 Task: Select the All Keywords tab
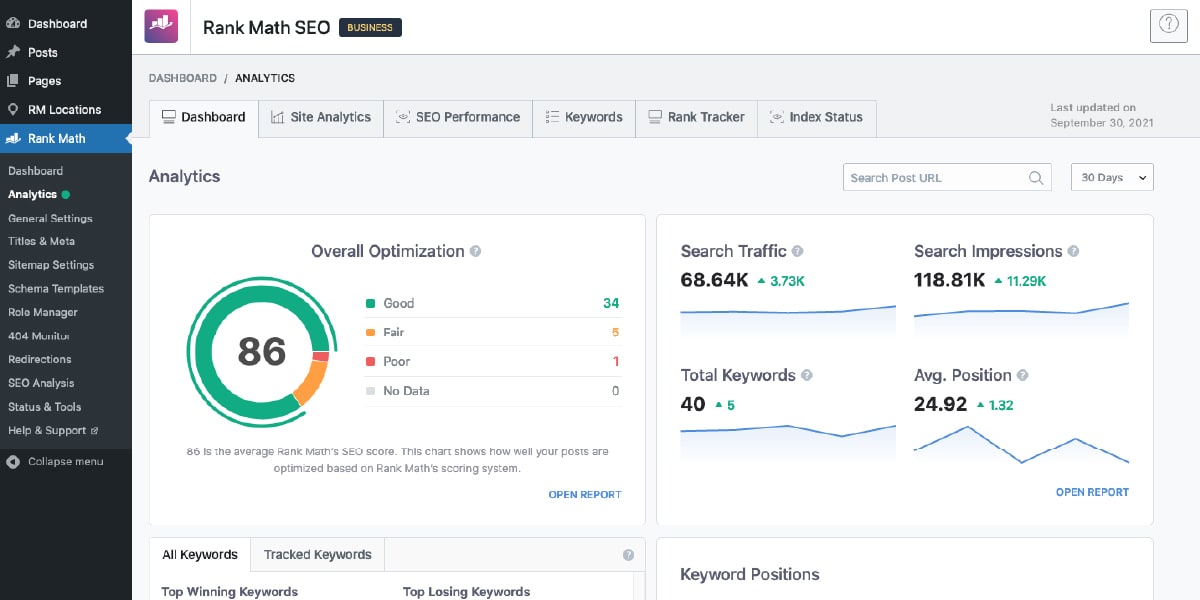coord(200,555)
